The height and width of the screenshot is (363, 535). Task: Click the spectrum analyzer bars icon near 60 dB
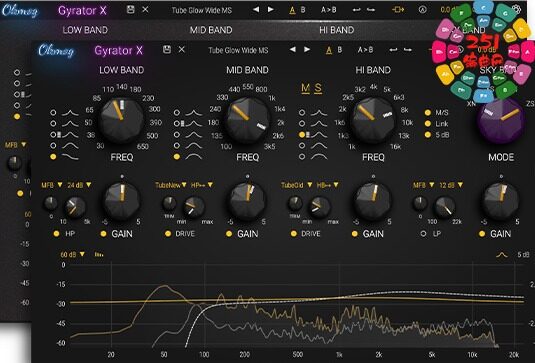coord(99,255)
